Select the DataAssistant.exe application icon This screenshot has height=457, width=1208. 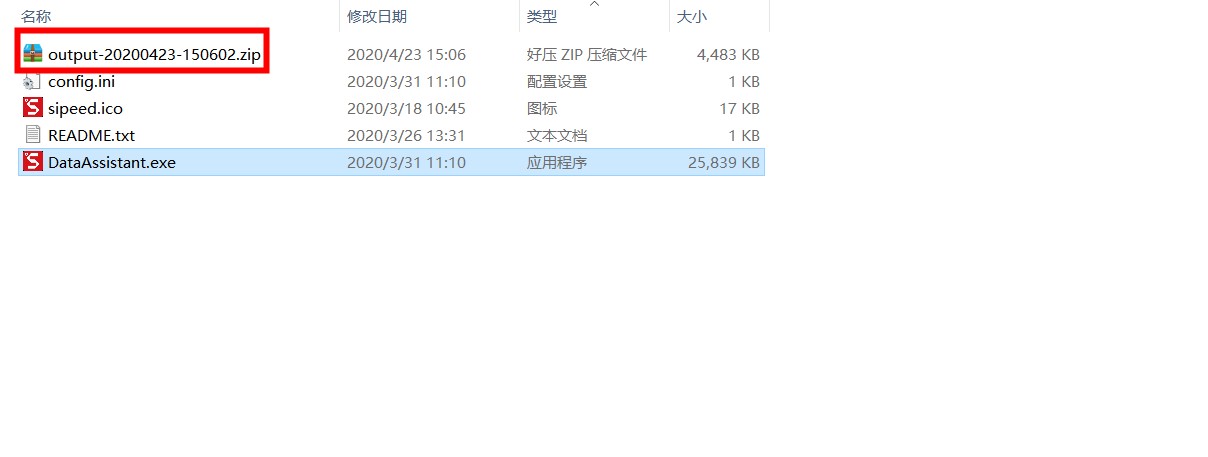[32, 162]
